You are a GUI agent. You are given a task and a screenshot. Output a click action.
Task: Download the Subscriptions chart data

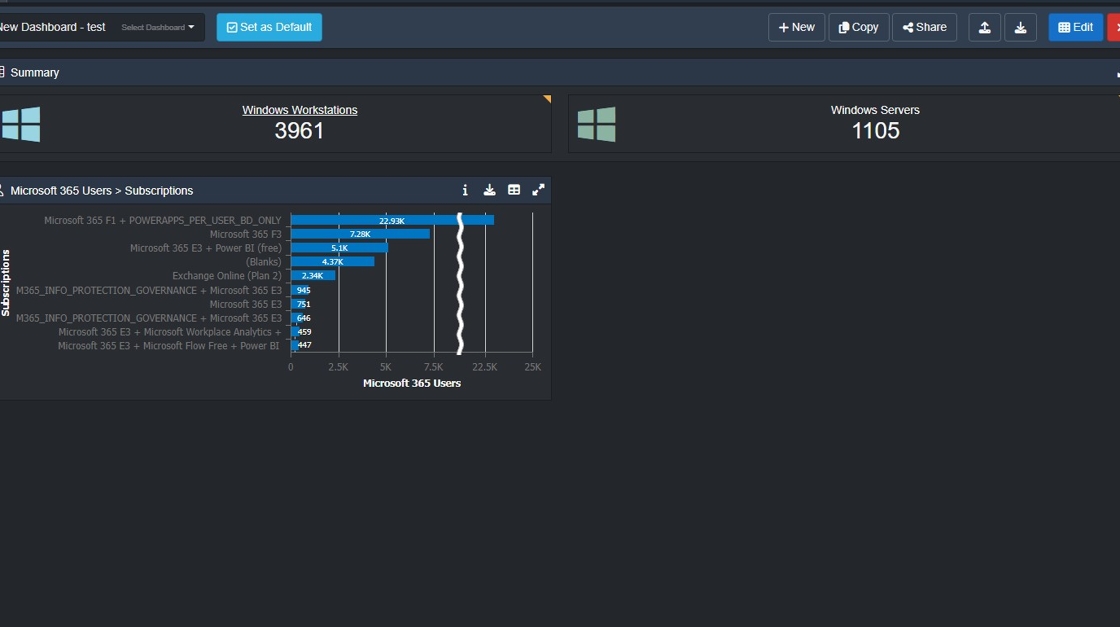pos(489,190)
